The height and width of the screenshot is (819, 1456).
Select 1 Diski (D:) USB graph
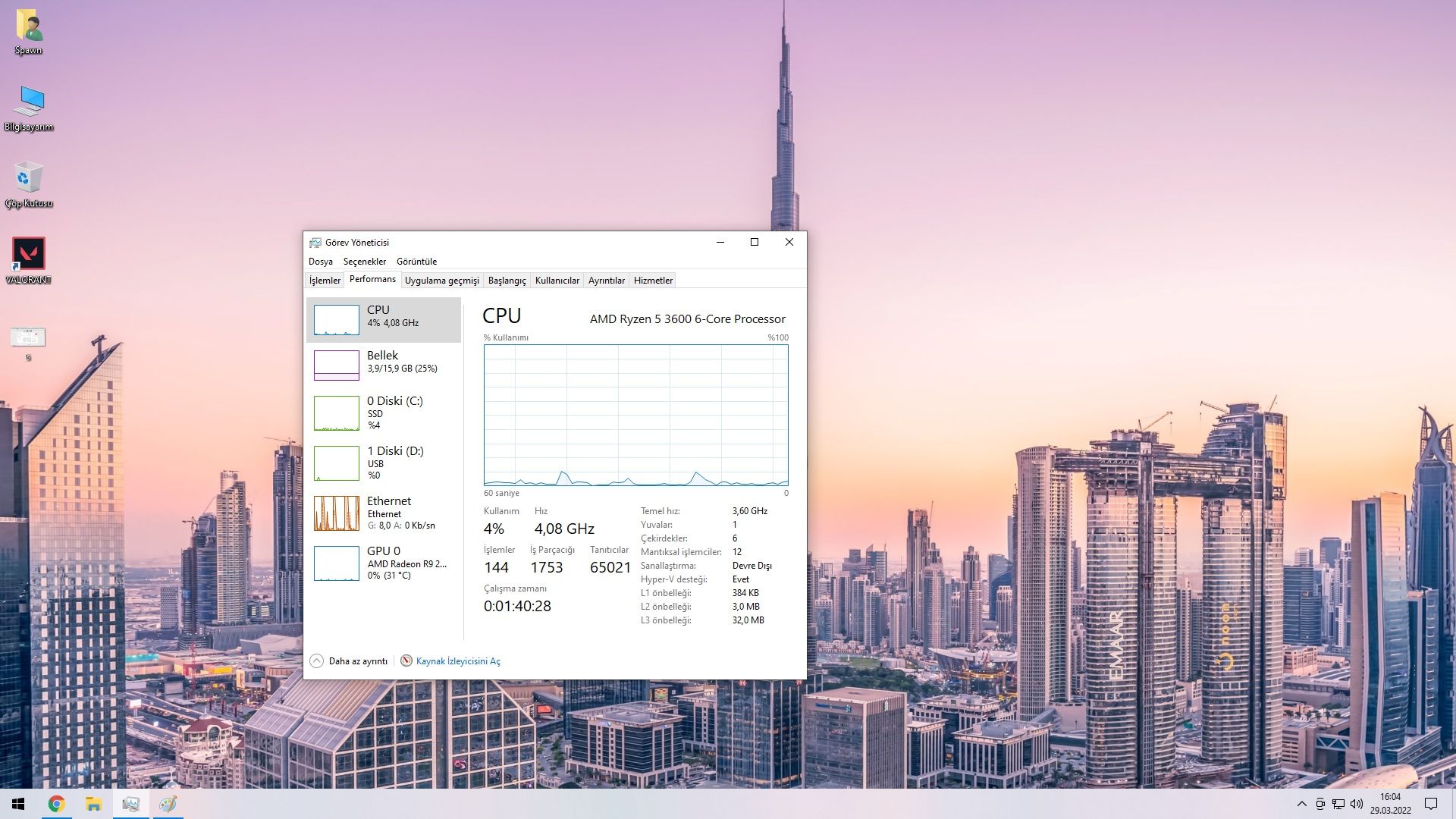pos(337,463)
